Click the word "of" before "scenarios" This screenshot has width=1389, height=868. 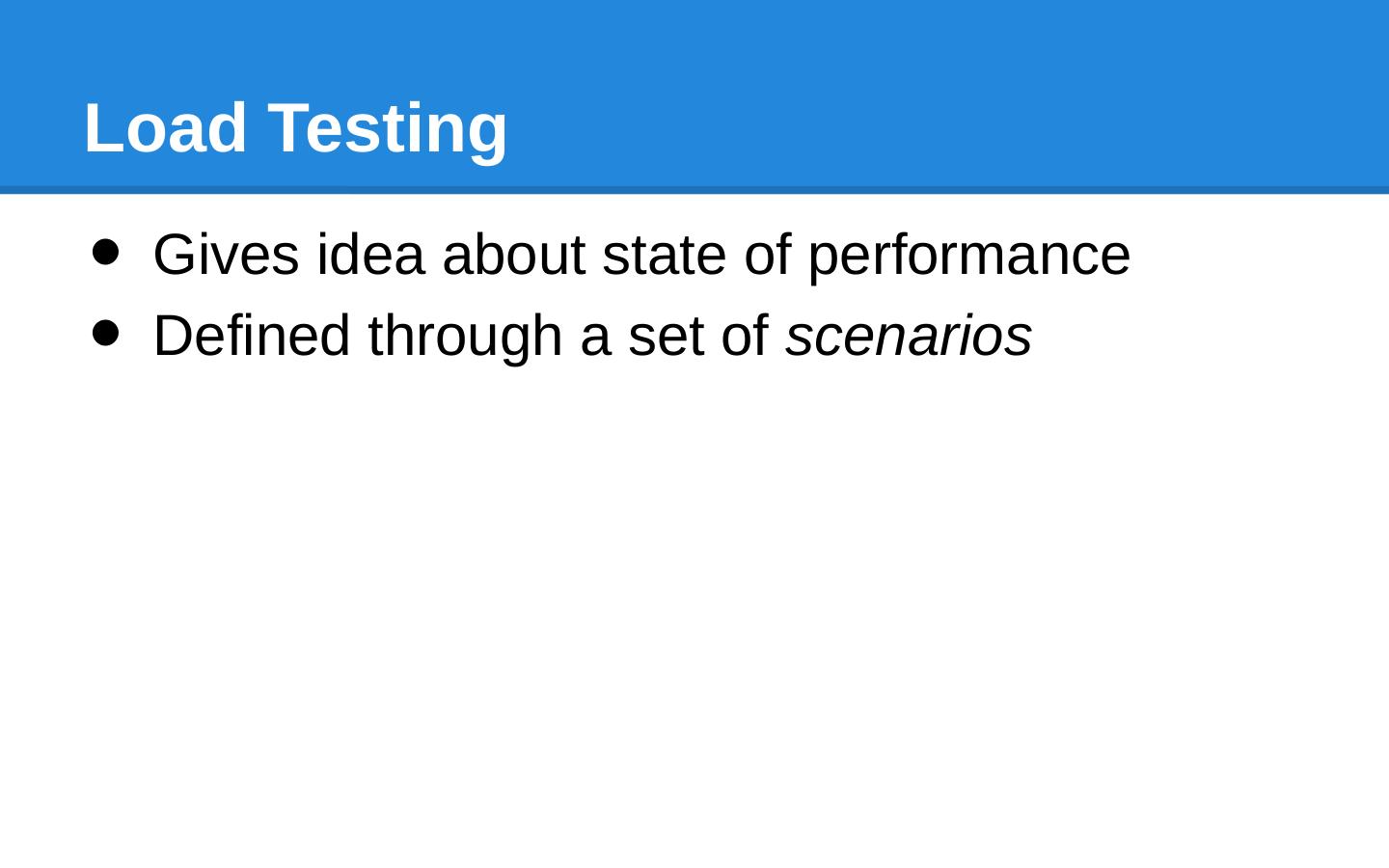point(745,337)
